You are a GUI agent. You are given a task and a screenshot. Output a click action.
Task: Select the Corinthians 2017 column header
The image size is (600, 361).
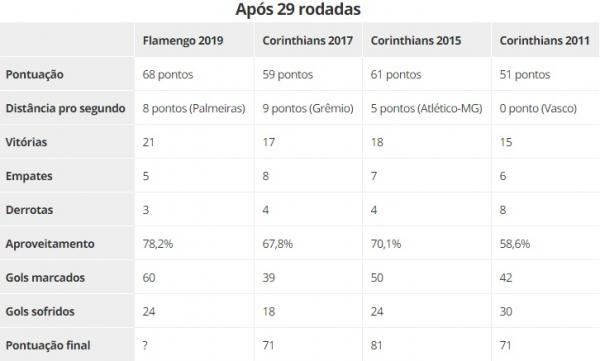pos(308,41)
